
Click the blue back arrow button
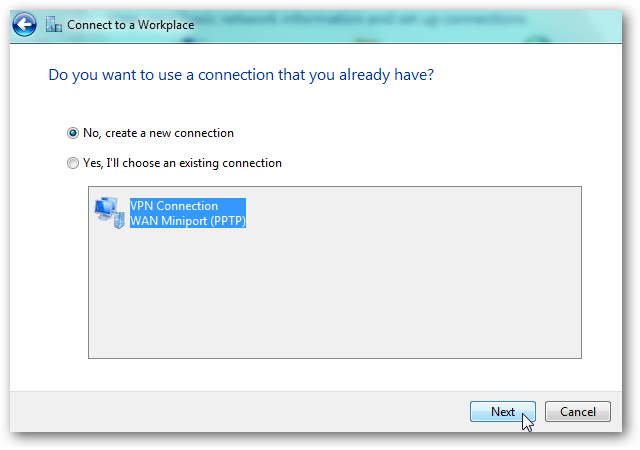[26, 24]
